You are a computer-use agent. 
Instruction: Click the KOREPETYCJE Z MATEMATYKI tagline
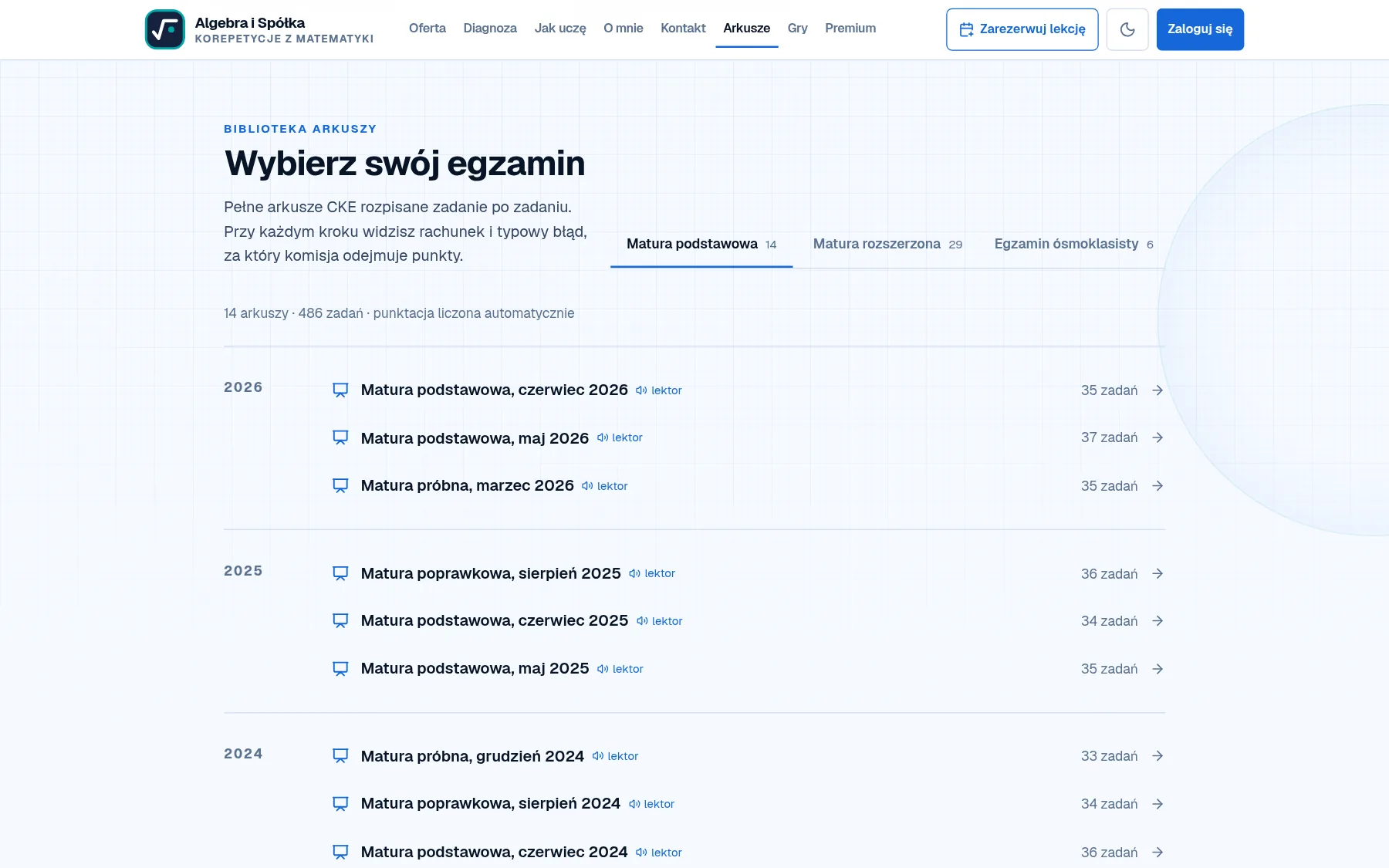click(x=284, y=39)
